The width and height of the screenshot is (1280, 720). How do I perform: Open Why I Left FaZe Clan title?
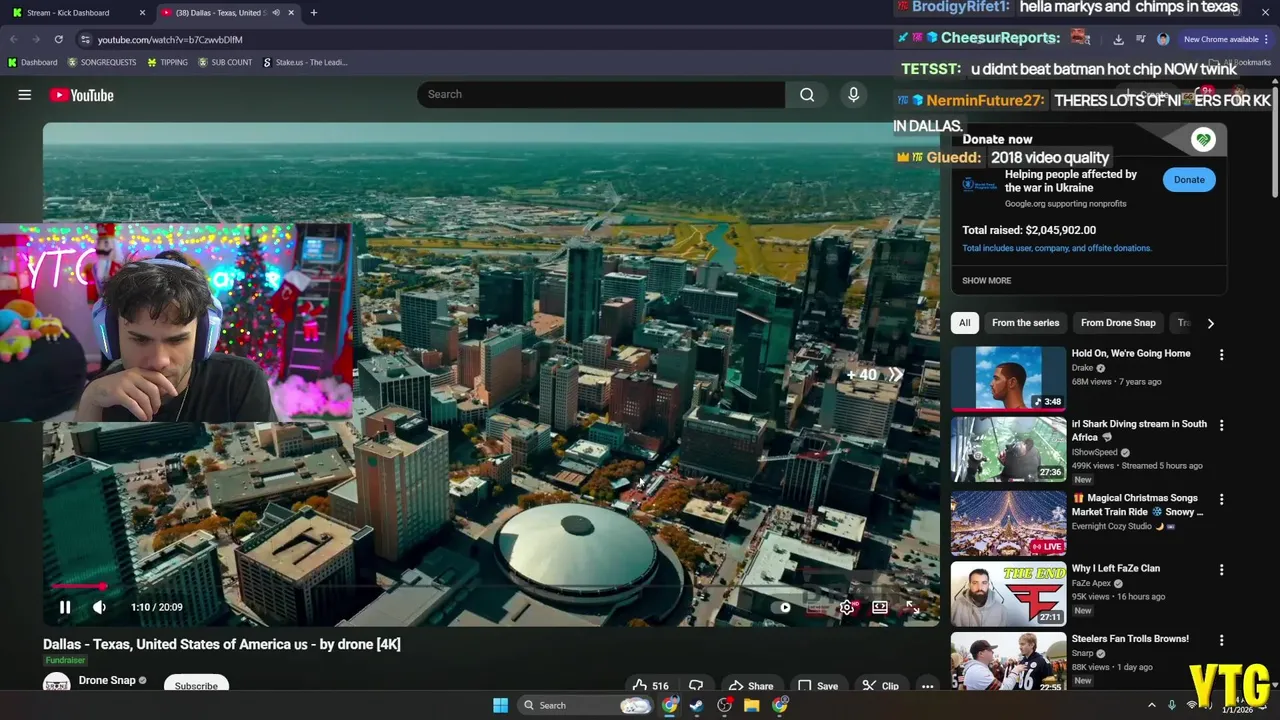click(x=1116, y=568)
